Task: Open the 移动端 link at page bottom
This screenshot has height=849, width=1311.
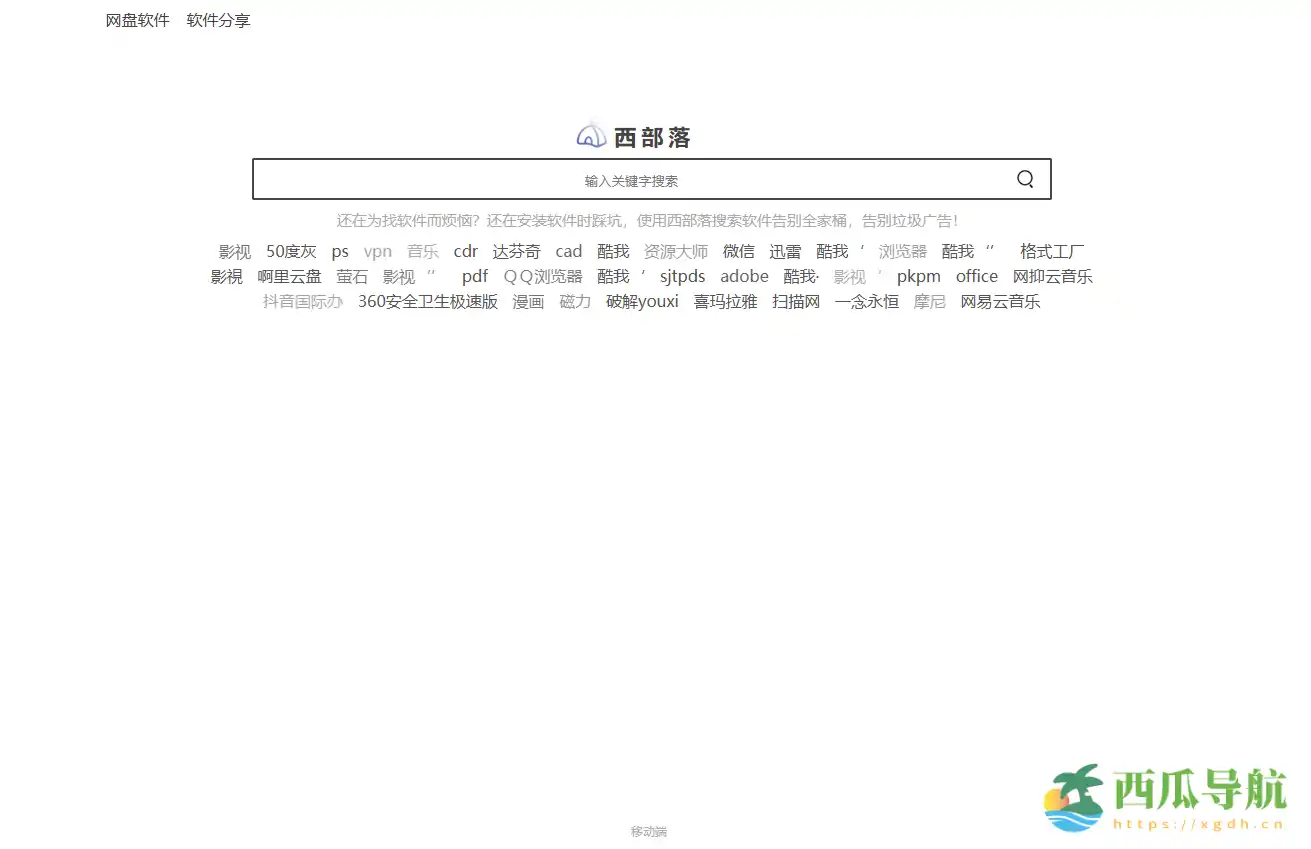Action: click(649, 830)
